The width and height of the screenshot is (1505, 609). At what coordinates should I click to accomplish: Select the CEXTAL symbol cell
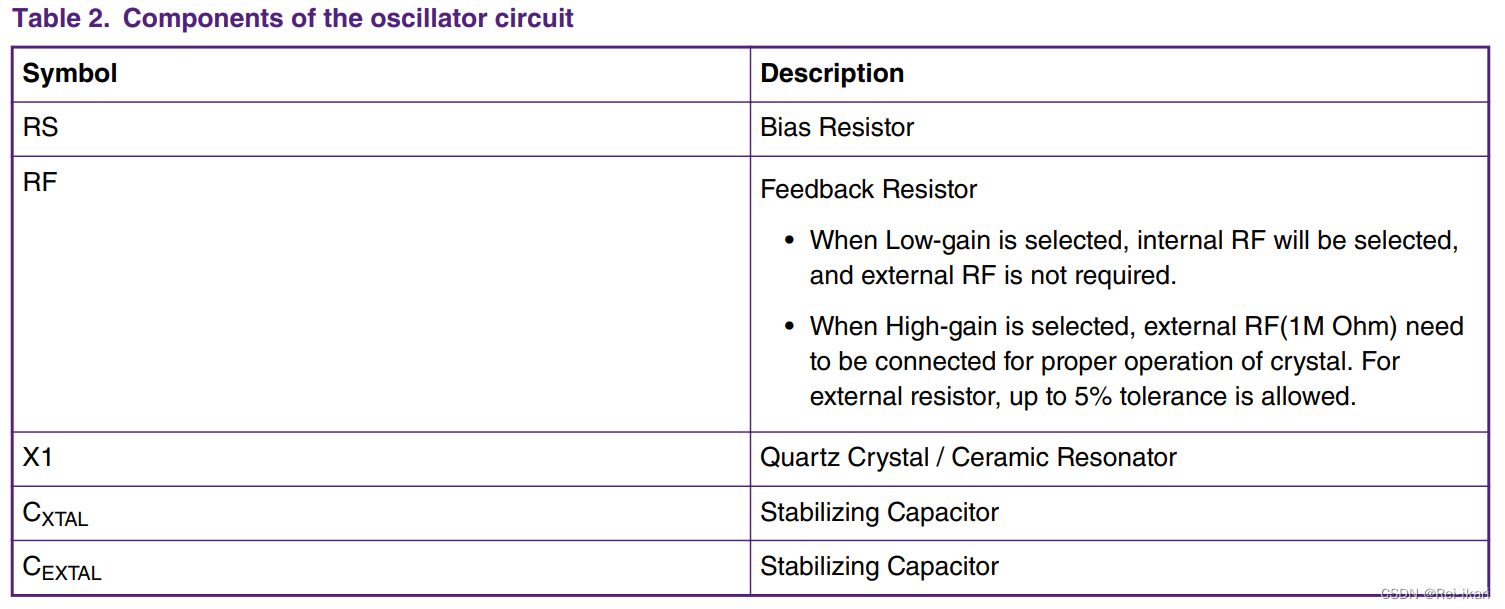tap(62, 568)
